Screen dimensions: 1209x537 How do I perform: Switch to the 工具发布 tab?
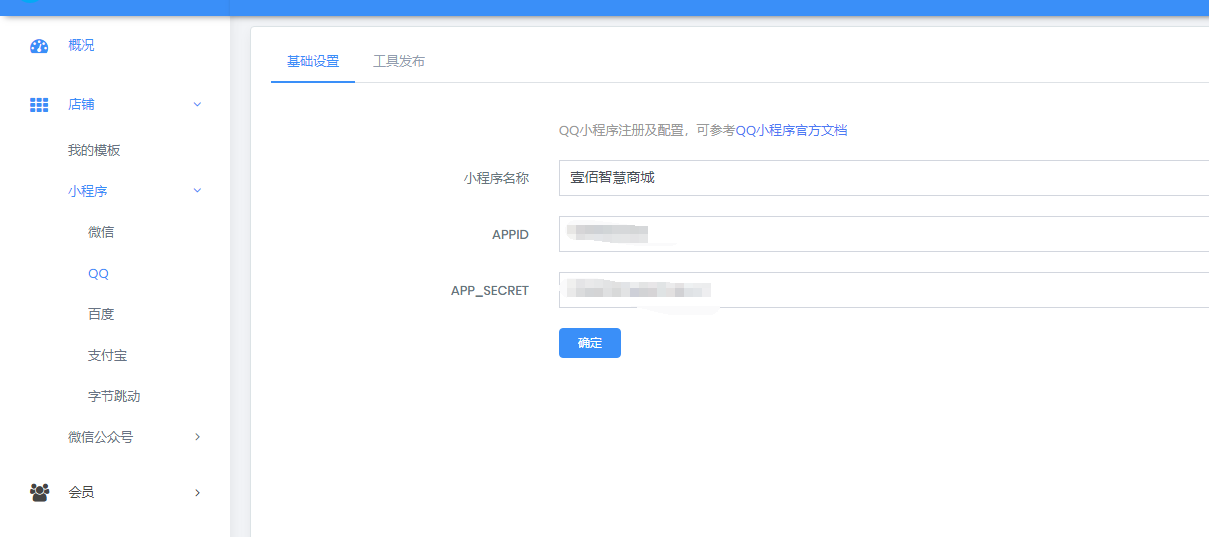[x=399, y=61]
